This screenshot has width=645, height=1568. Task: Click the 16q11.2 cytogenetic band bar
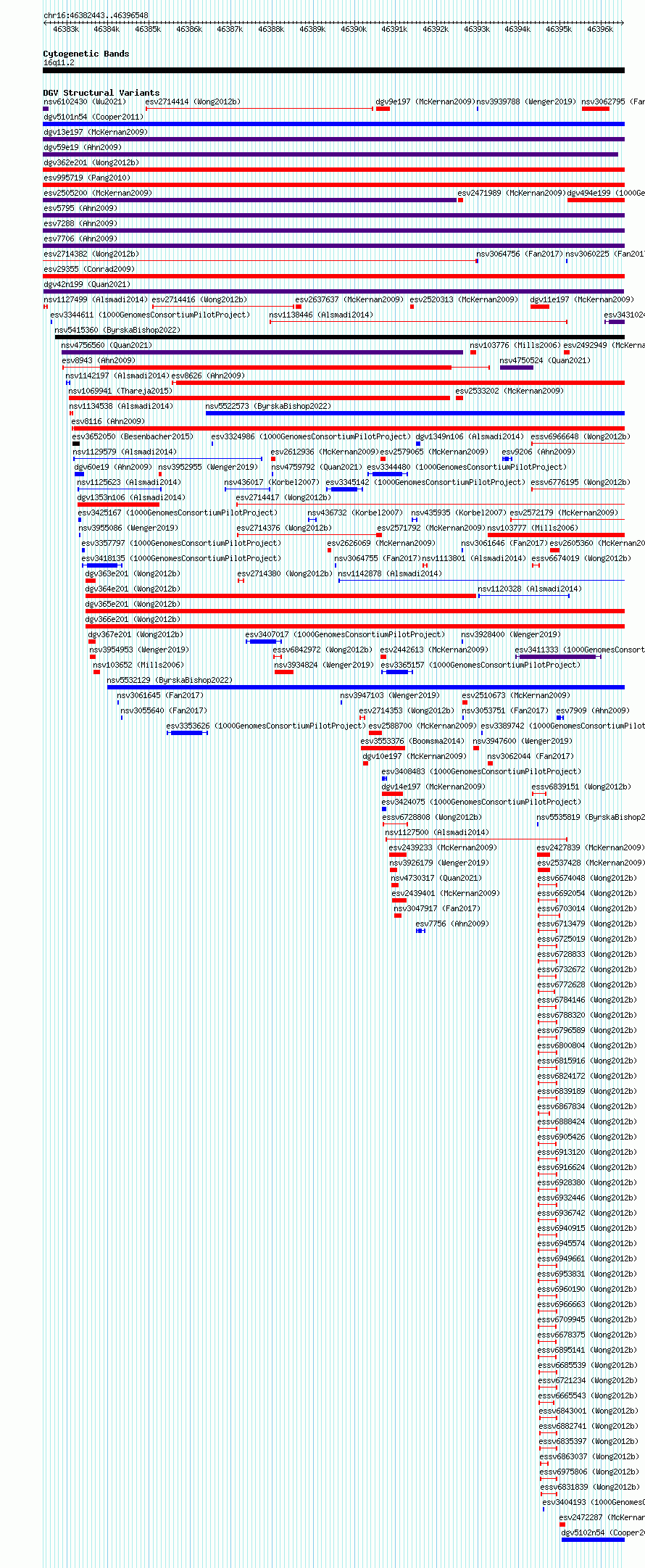point(333,70)
